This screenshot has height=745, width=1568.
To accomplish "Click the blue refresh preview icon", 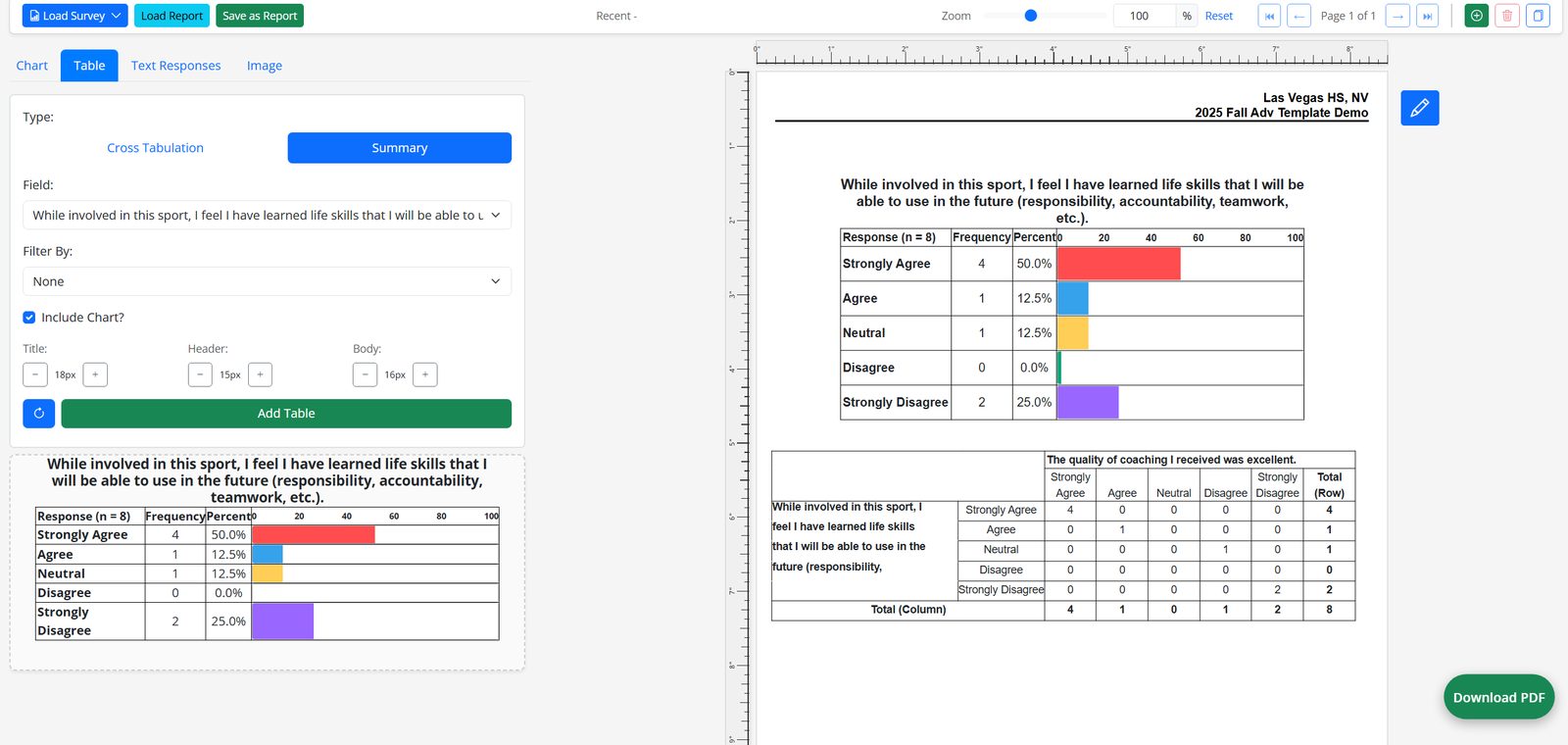I will pos(39,414).
